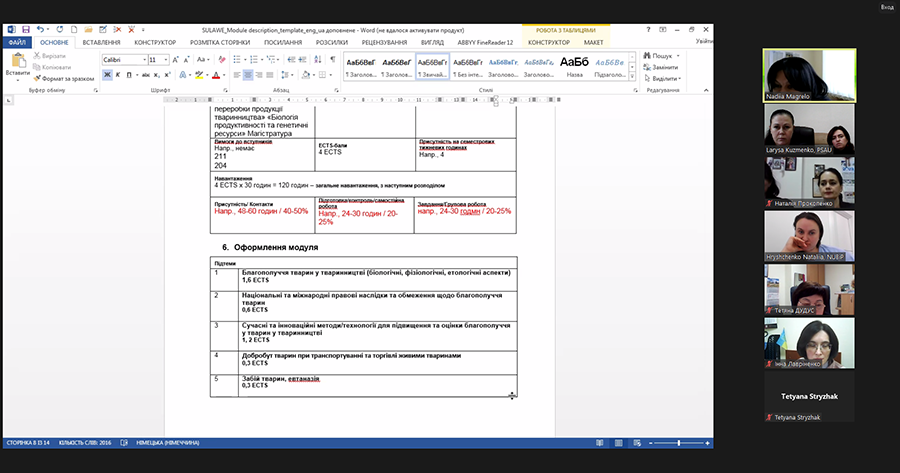Screen dimensions: 900x473
Task: Select Nadiia Magrelo video thumbnail
Action: pos(809,75)
